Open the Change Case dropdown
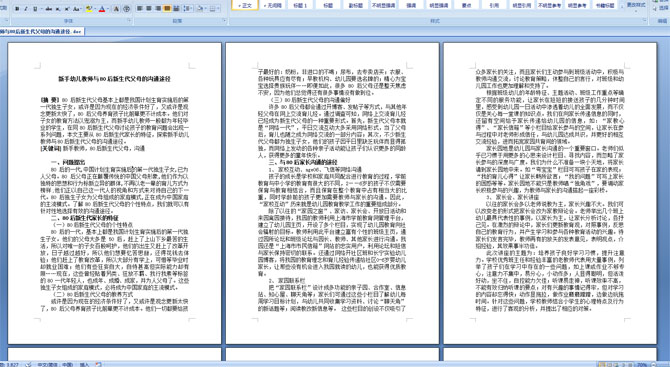 (x=77, y=9)
